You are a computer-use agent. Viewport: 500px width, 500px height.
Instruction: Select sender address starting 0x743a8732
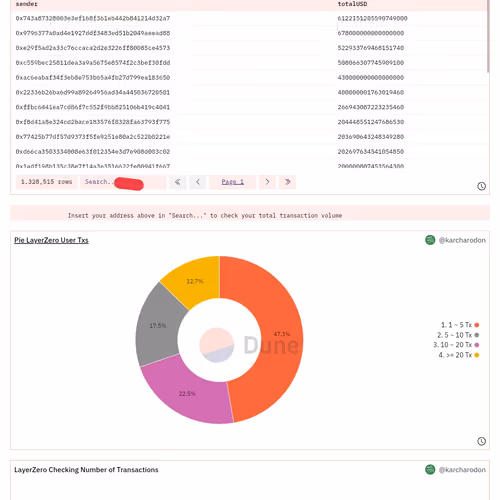pyautogui.click(x=93, y=18)
